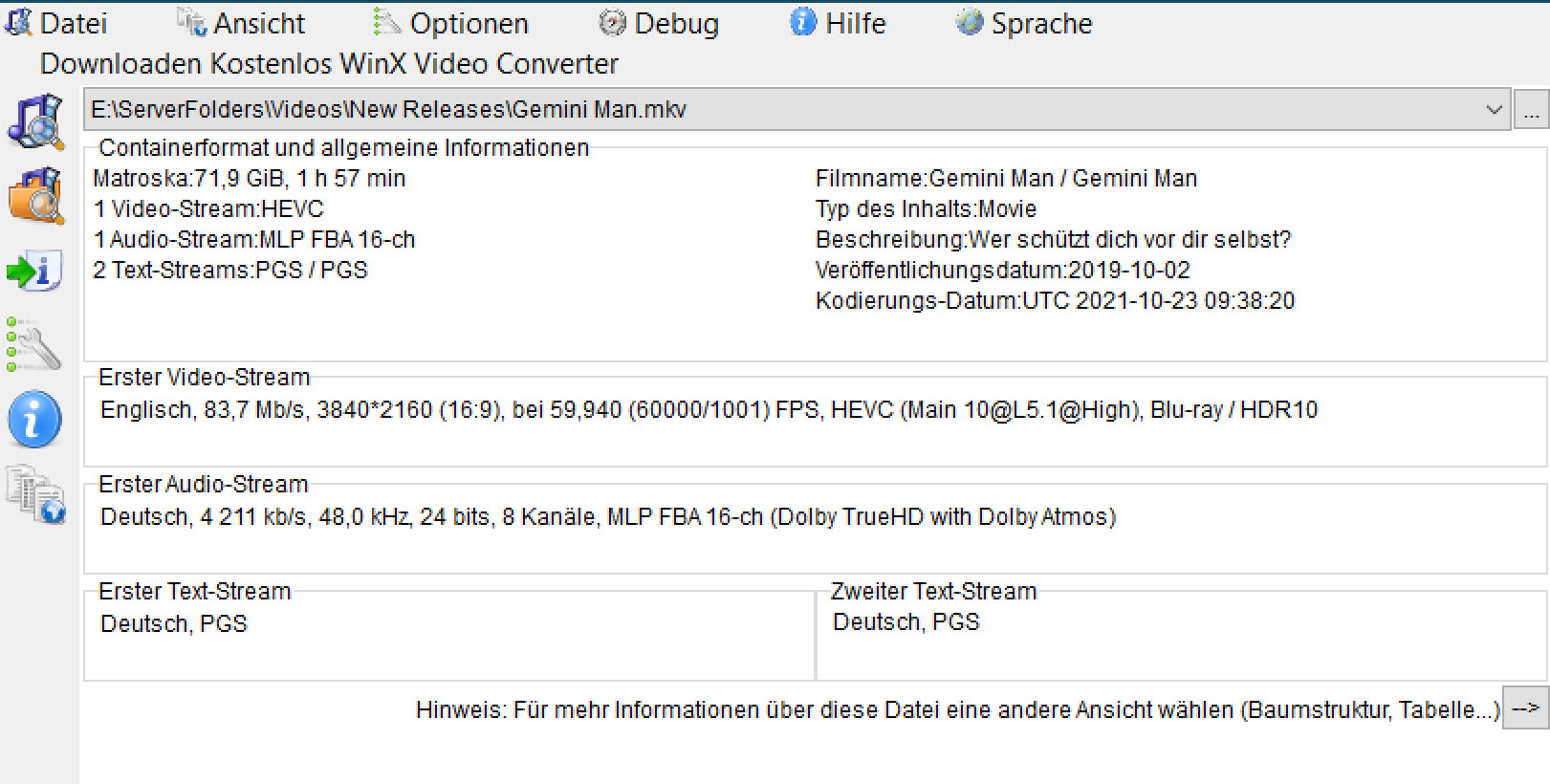Viewport: 1550px width, 784px height.
Task: Click the browse button with three dots
Action: click(1531, 110)
